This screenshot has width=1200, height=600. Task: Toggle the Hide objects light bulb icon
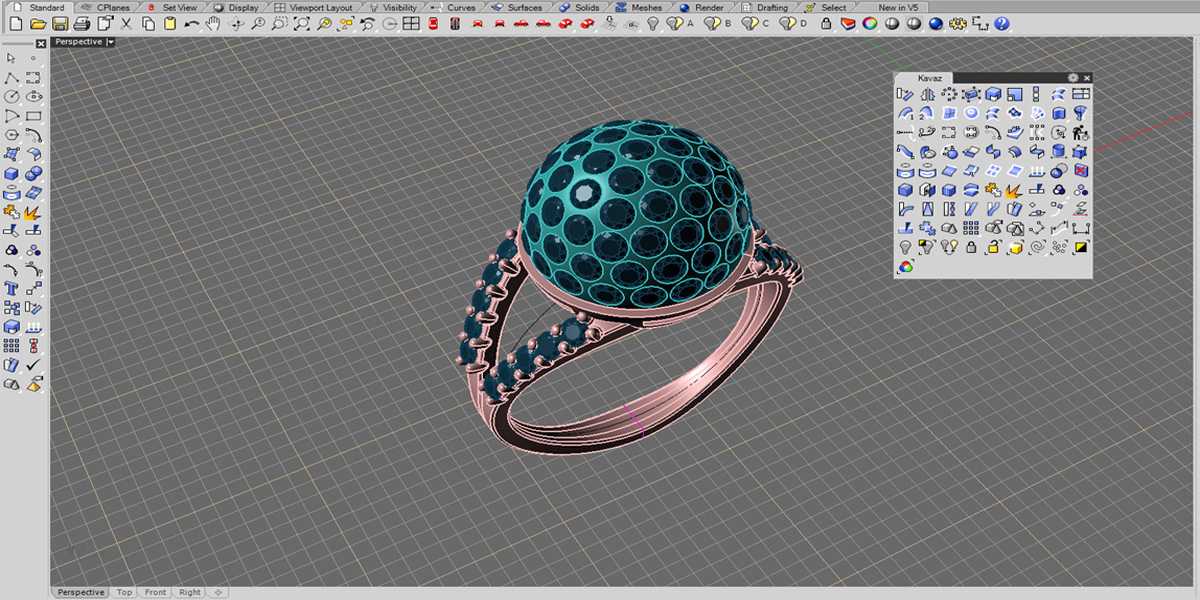click(x=653, y=23)
